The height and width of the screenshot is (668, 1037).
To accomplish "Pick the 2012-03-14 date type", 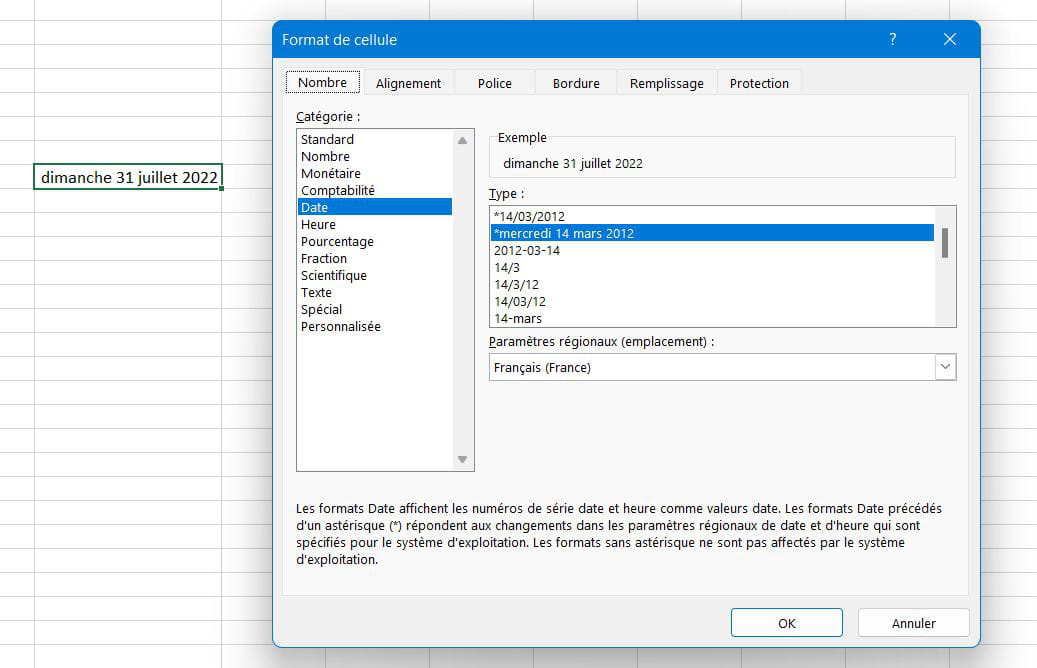I will 527,251.
